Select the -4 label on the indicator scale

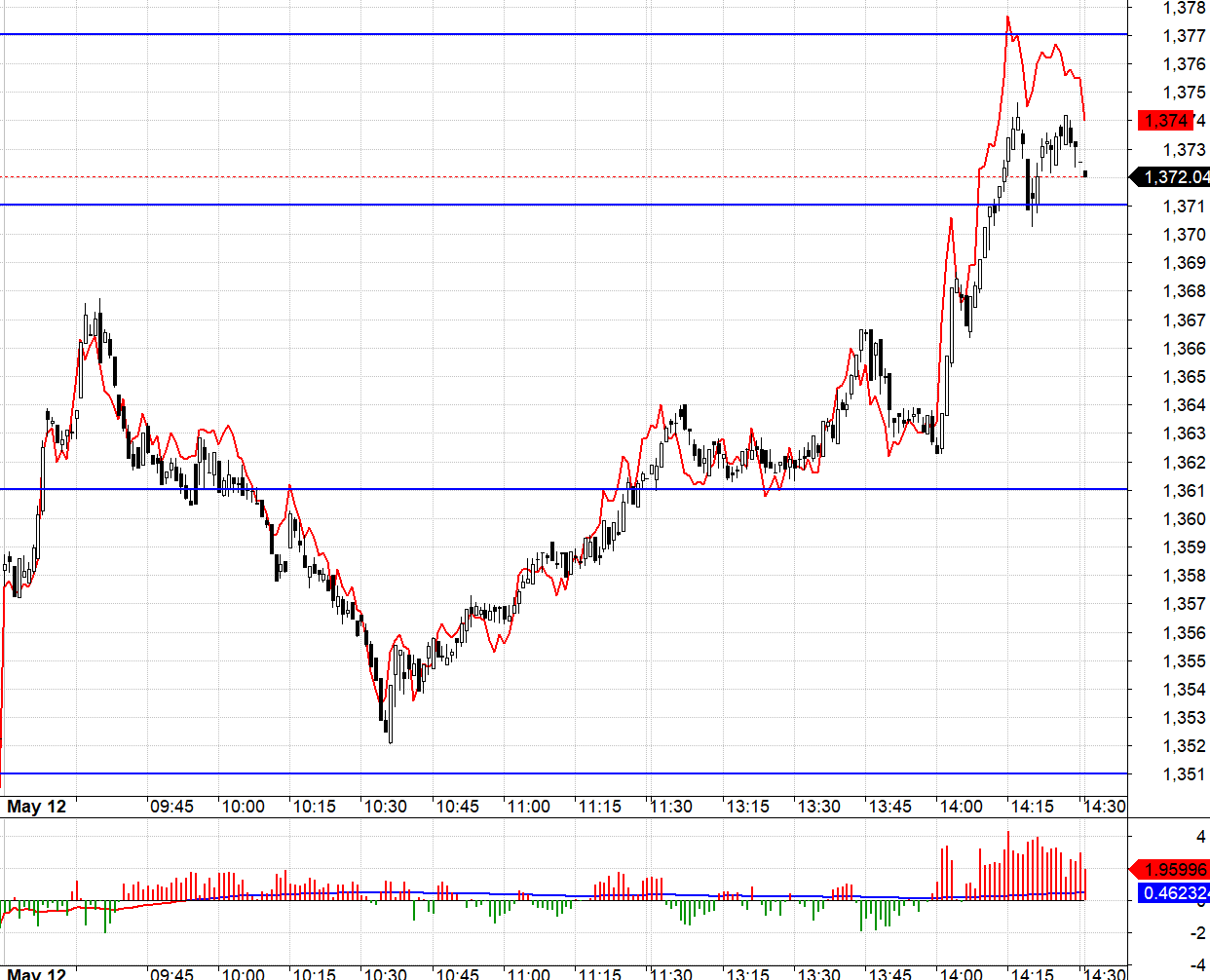point(1197,964)
